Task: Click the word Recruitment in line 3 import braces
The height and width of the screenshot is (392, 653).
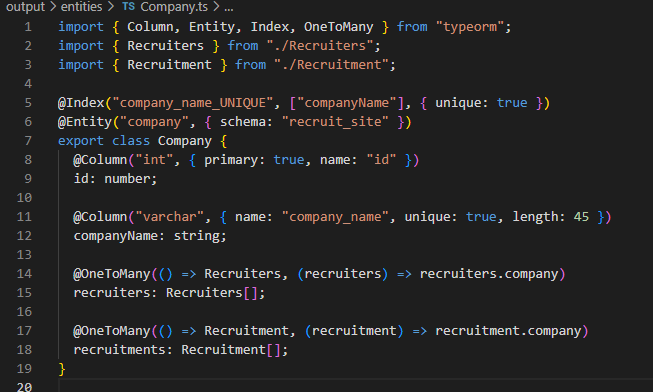Action: pyautogui.click(x=169, y=65)
